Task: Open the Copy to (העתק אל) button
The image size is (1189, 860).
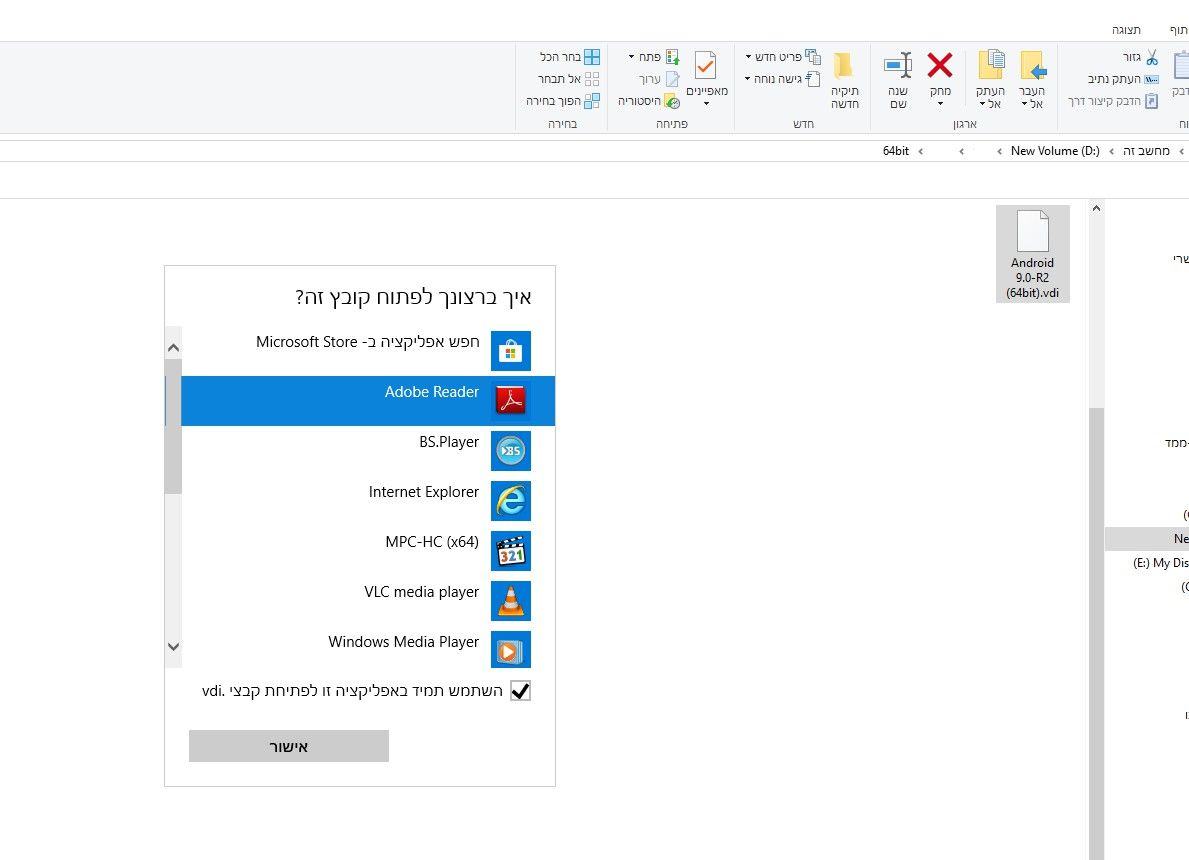Action: point(990,80)
